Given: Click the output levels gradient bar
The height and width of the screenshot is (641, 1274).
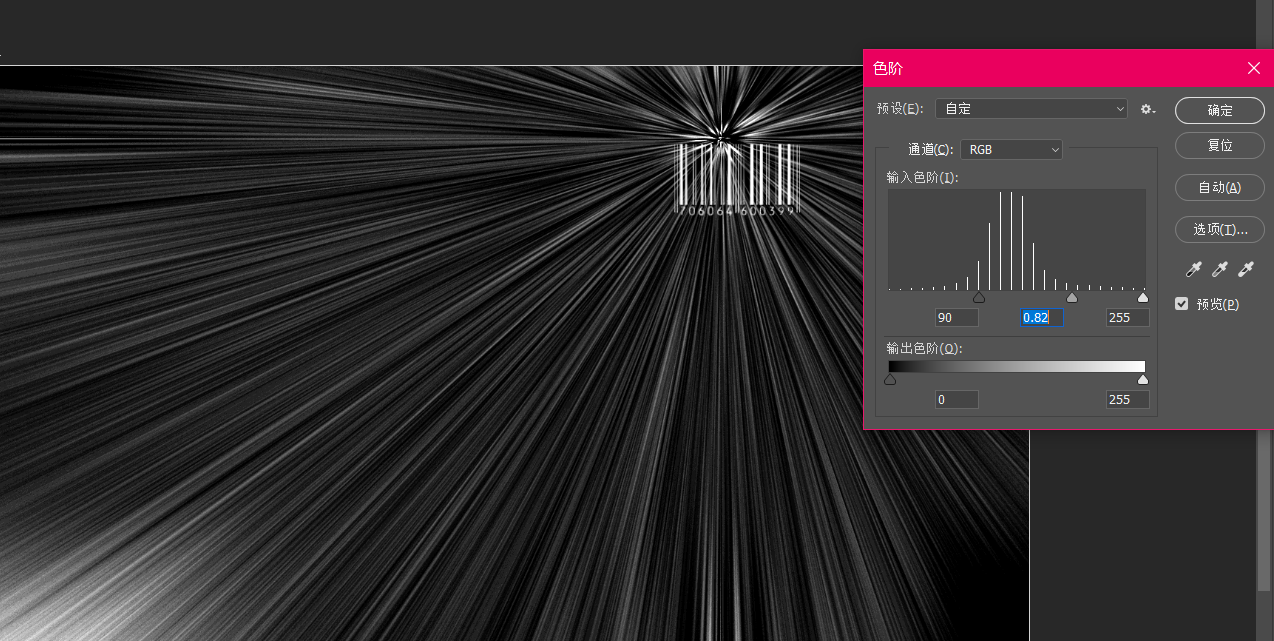Looking at the screenshot, I should point(1017,367).
